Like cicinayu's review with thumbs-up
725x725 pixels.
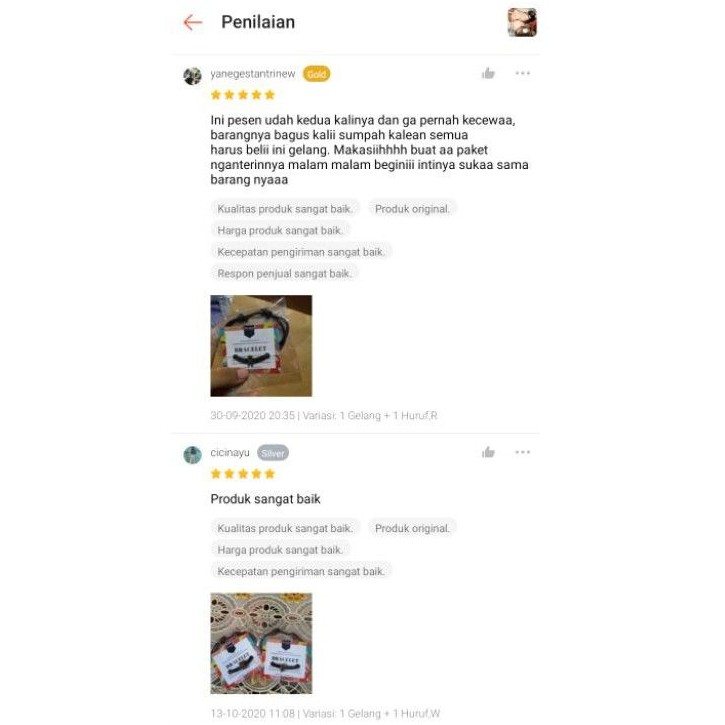(488, 452)
